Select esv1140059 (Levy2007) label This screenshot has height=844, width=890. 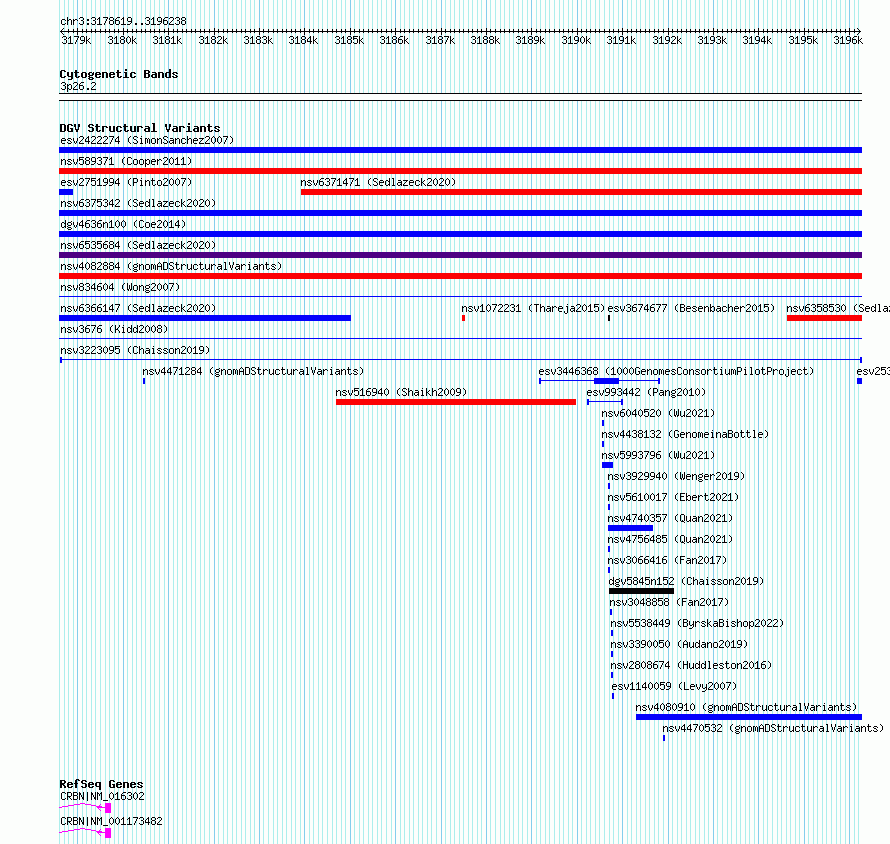pyautogui.click(x=674, y=686)
